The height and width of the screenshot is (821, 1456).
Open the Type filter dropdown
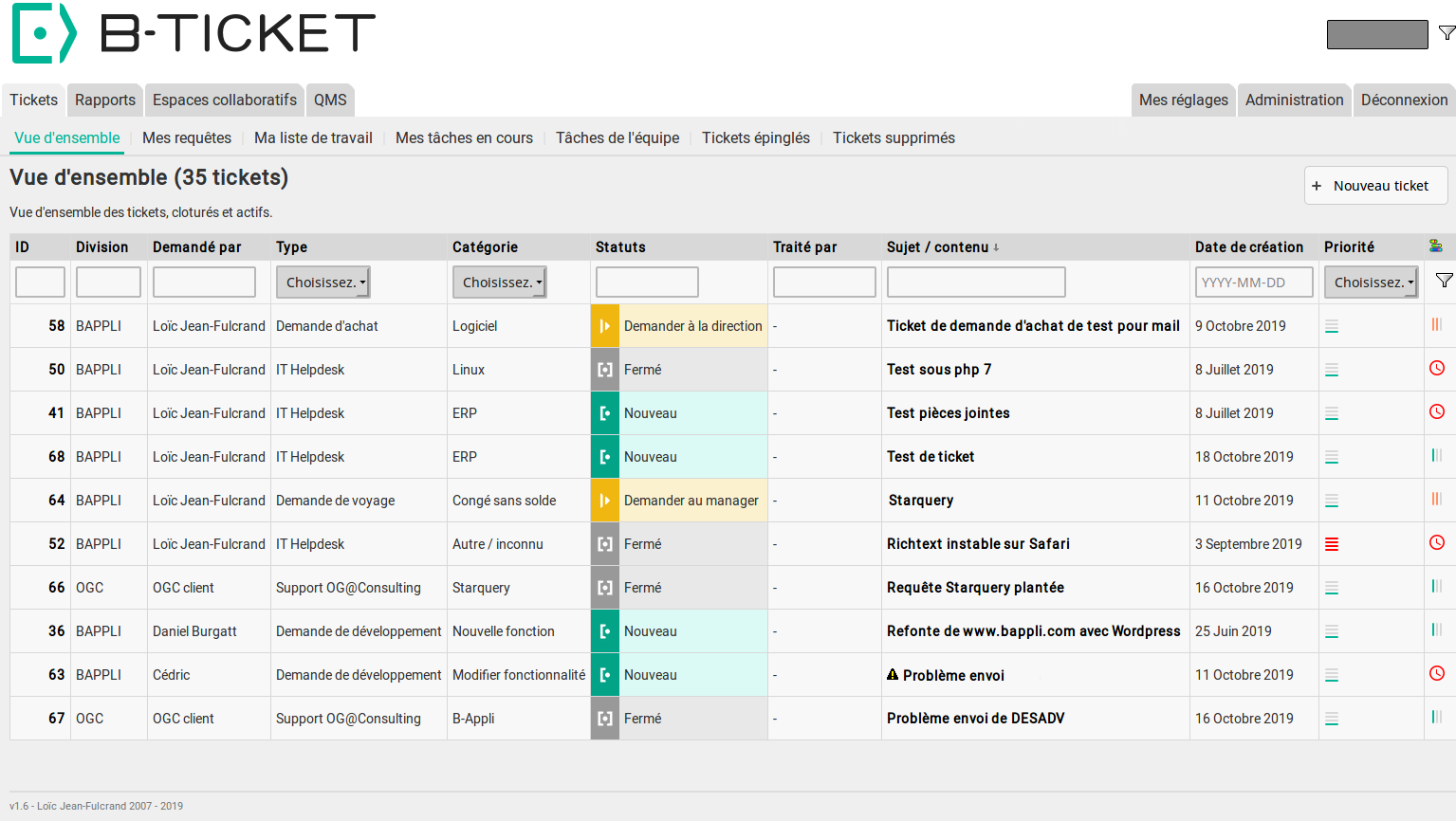click(x=323, y=283)
